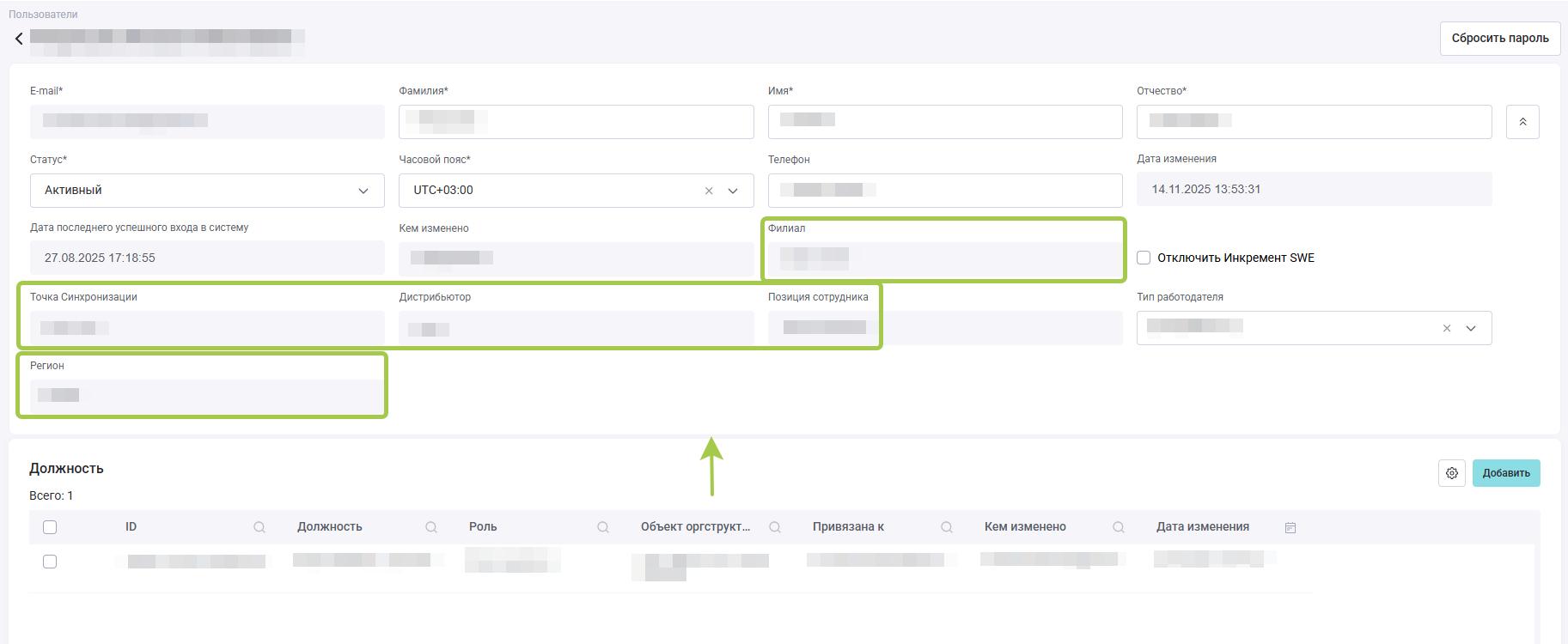Viewport: 1568px width, 644px height.
Task: Open the Статус dropdown
Action: 206,191
